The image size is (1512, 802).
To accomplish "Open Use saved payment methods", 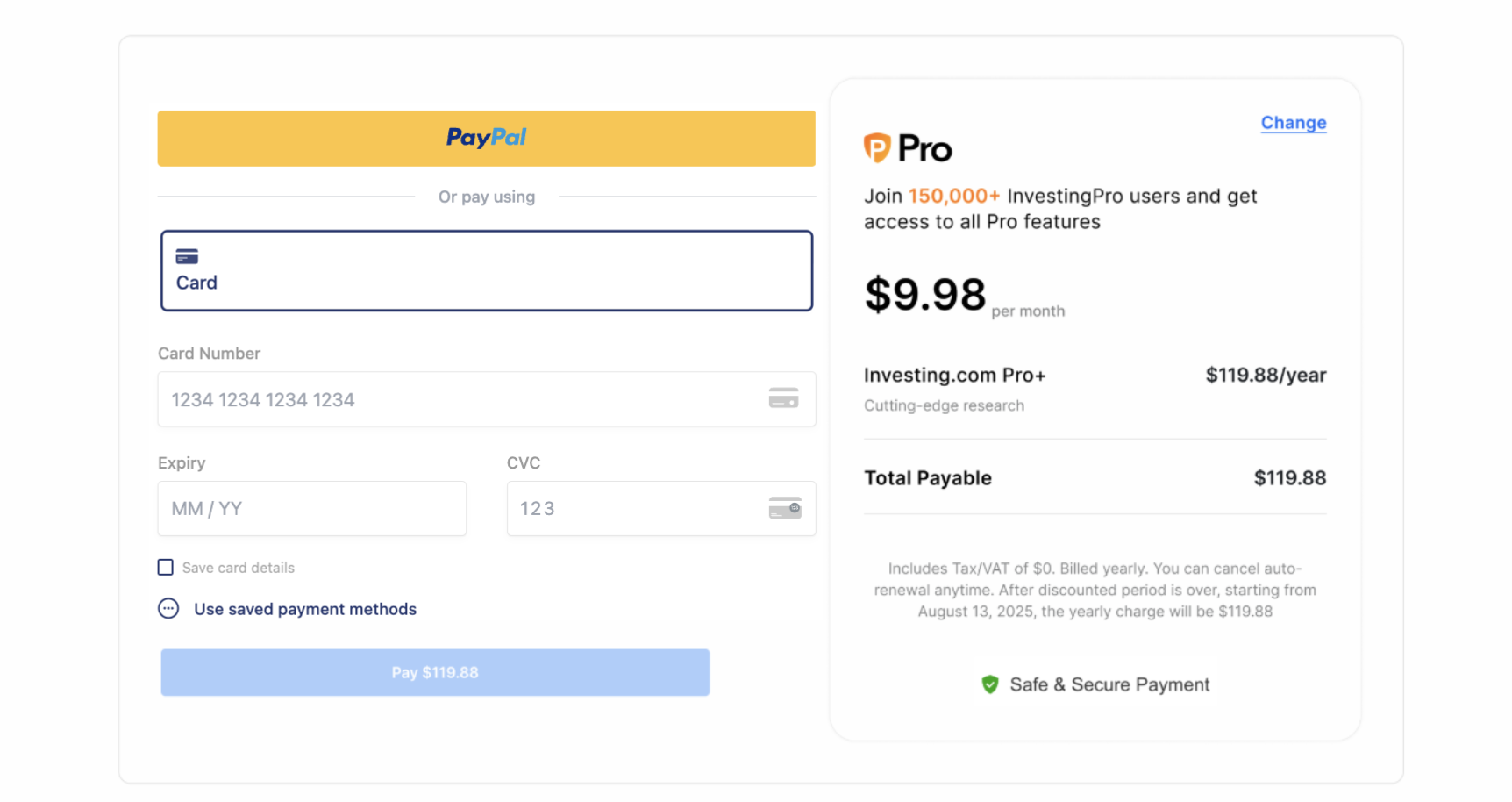I will [305, 609].
